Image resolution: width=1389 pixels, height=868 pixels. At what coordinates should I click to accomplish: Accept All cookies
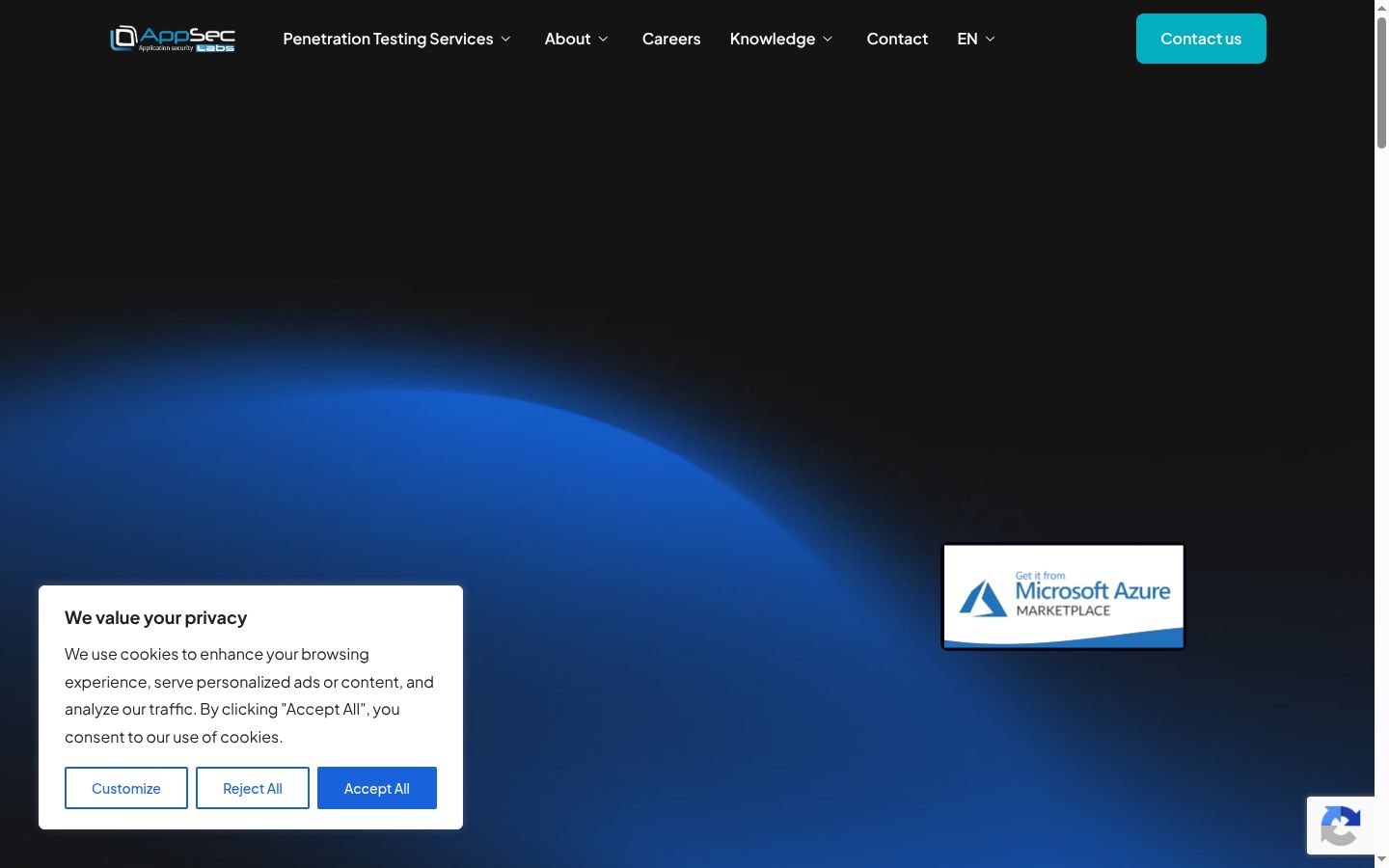coord(377,788)
